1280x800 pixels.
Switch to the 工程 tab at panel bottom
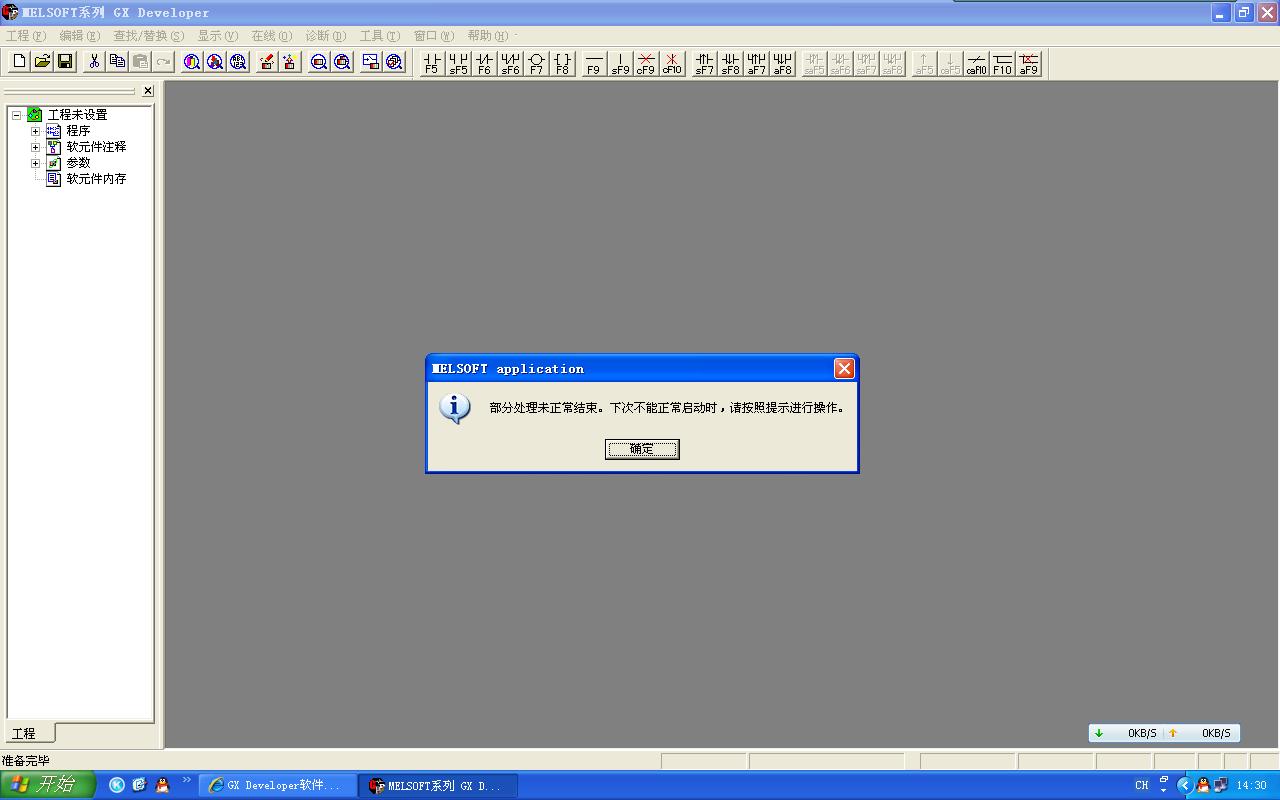[x=24, y=733]
